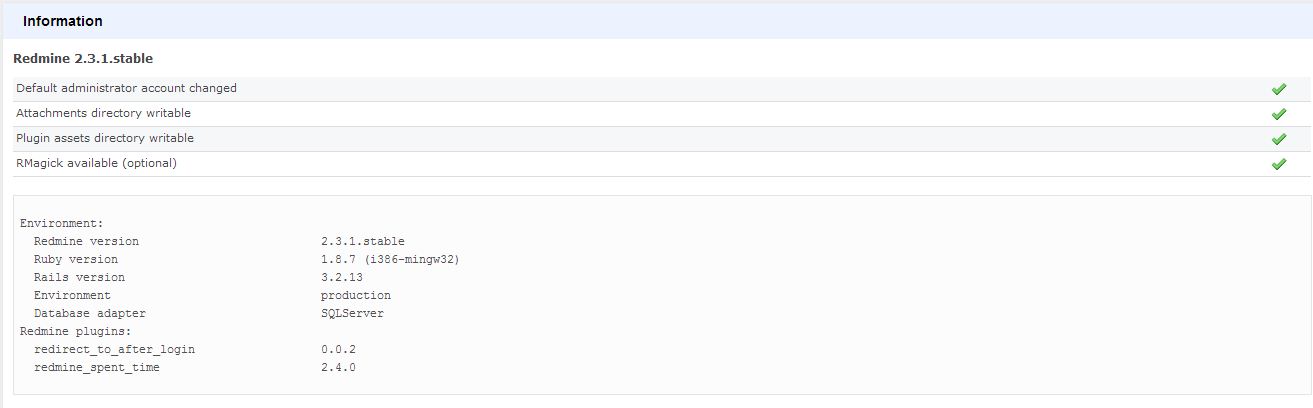Click the redmine_spent_time plugin name
Image resolution: width=1313 pixels, height=408 pixels.
click(x=97, y=368)
